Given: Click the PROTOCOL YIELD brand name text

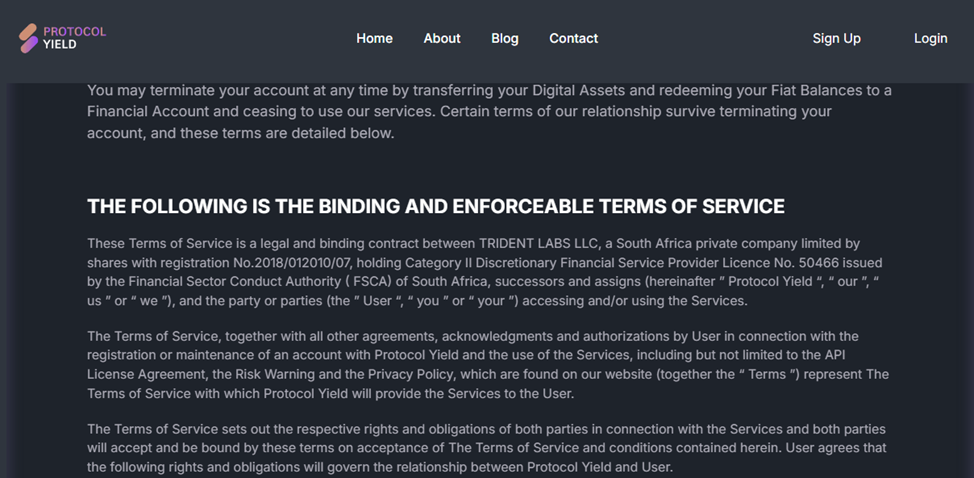Looking at the screenshot, I should coord(74,38).
